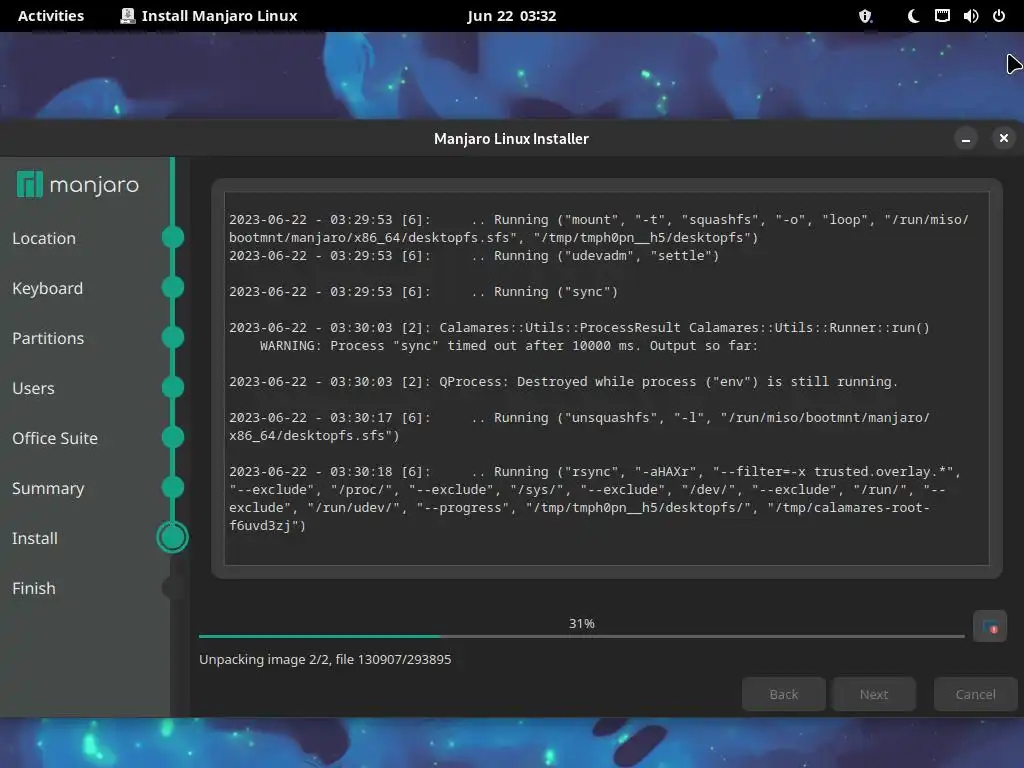Click the 'Unpacking image 2/2' status text

(325, 660)
